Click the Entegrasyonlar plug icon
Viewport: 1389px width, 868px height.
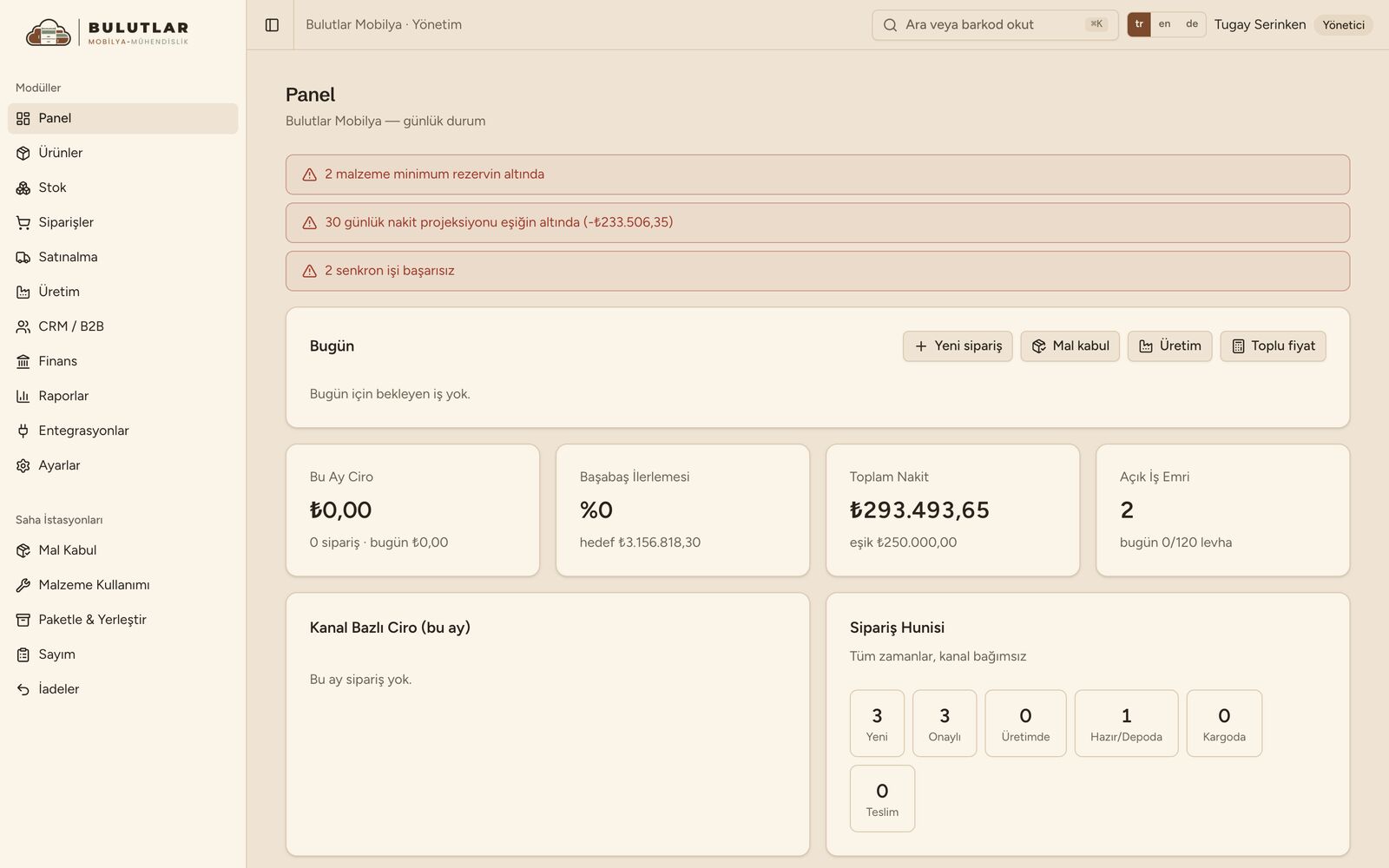pos(23,431)
